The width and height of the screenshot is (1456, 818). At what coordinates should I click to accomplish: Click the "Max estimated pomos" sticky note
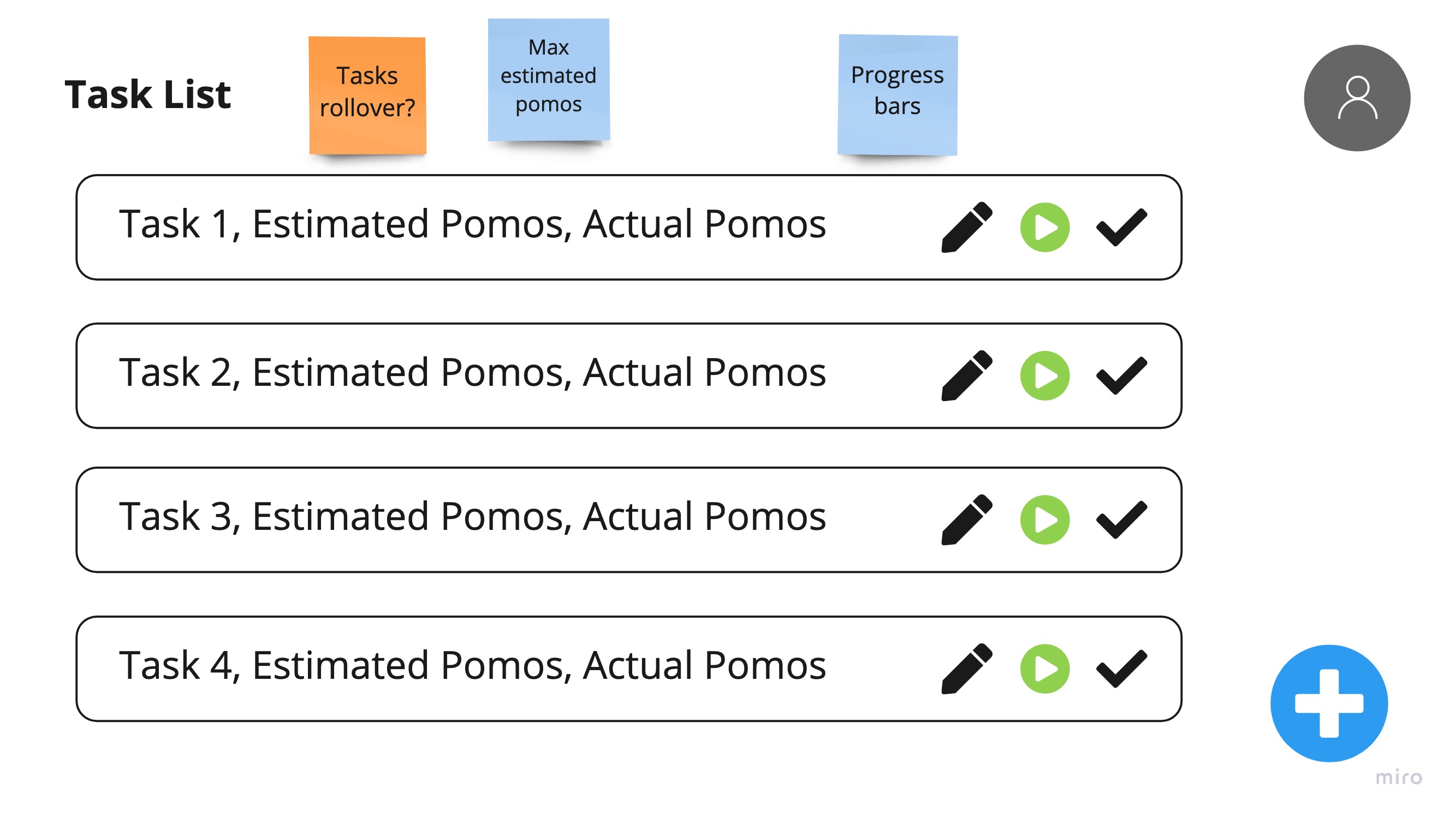pos(548,79)
